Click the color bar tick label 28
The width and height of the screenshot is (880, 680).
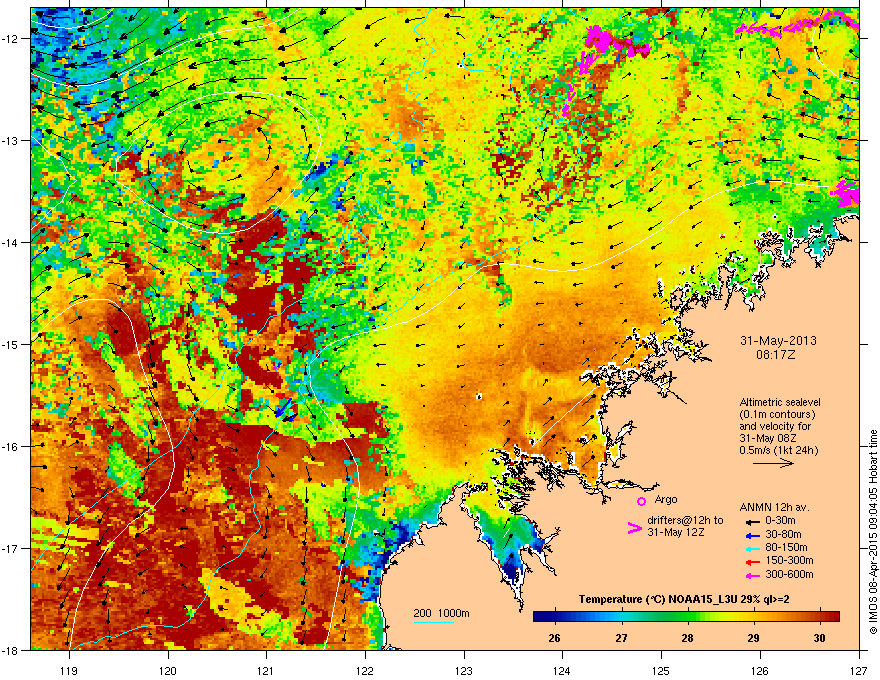pos(687,638)
